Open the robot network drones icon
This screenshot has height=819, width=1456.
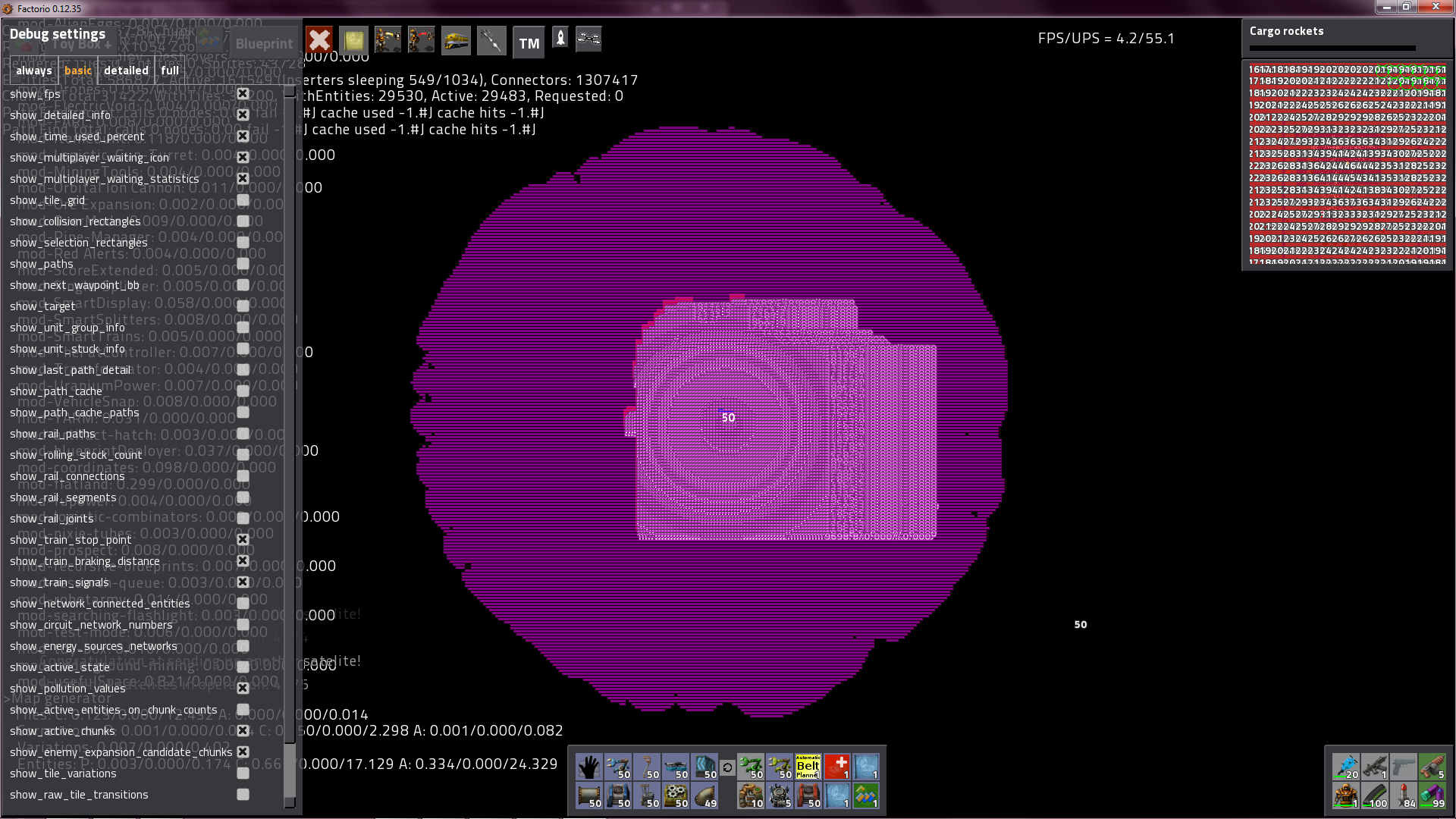click(588, 39)
